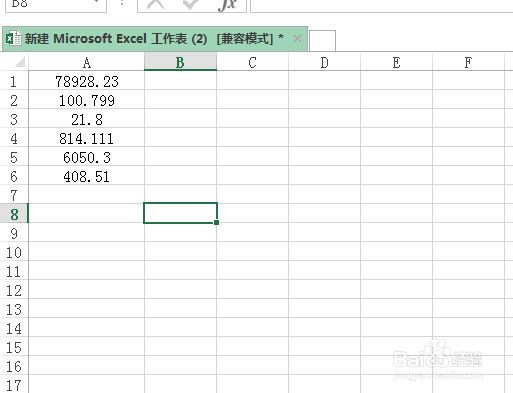
Task: Select column E header
Action: pyautogui.click(x=396, y=62)
